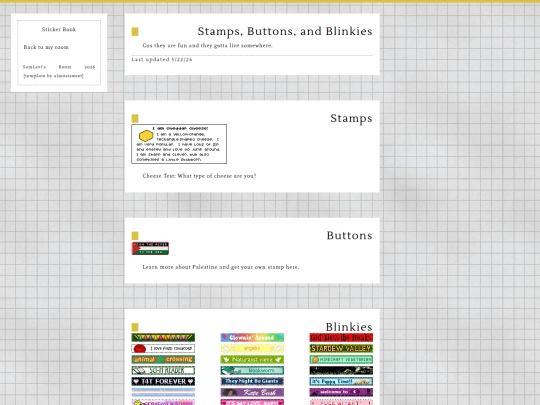Screen dimensions: 540x405
Task: Click the "They Might Be Giants" blinkie
Action: click(x=252, y=382)
